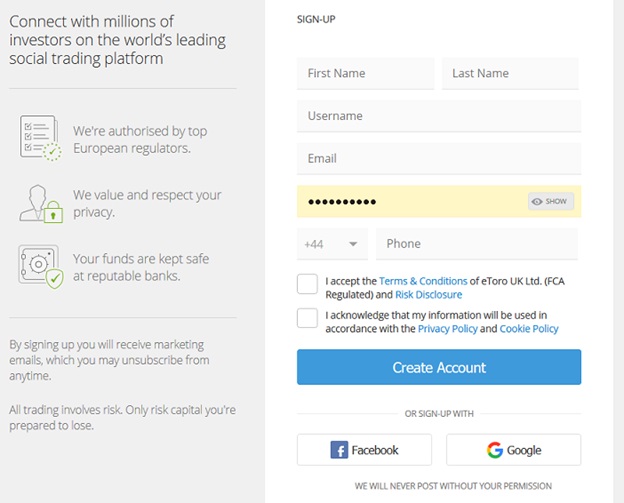Click the privacy padlock person icon
Viewport: 624px width, 503px height.
[40, 203]
